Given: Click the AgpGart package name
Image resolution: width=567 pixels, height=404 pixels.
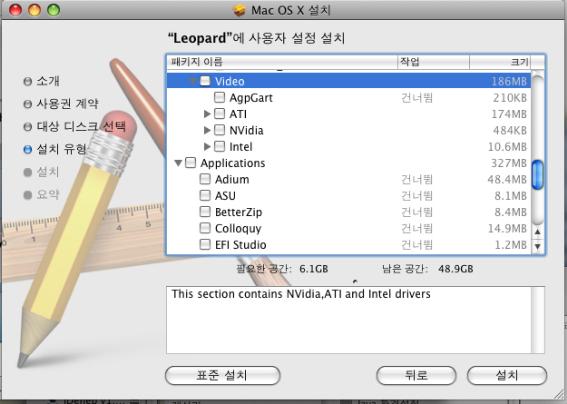Looking at the screenshot, I should (251, 98).
